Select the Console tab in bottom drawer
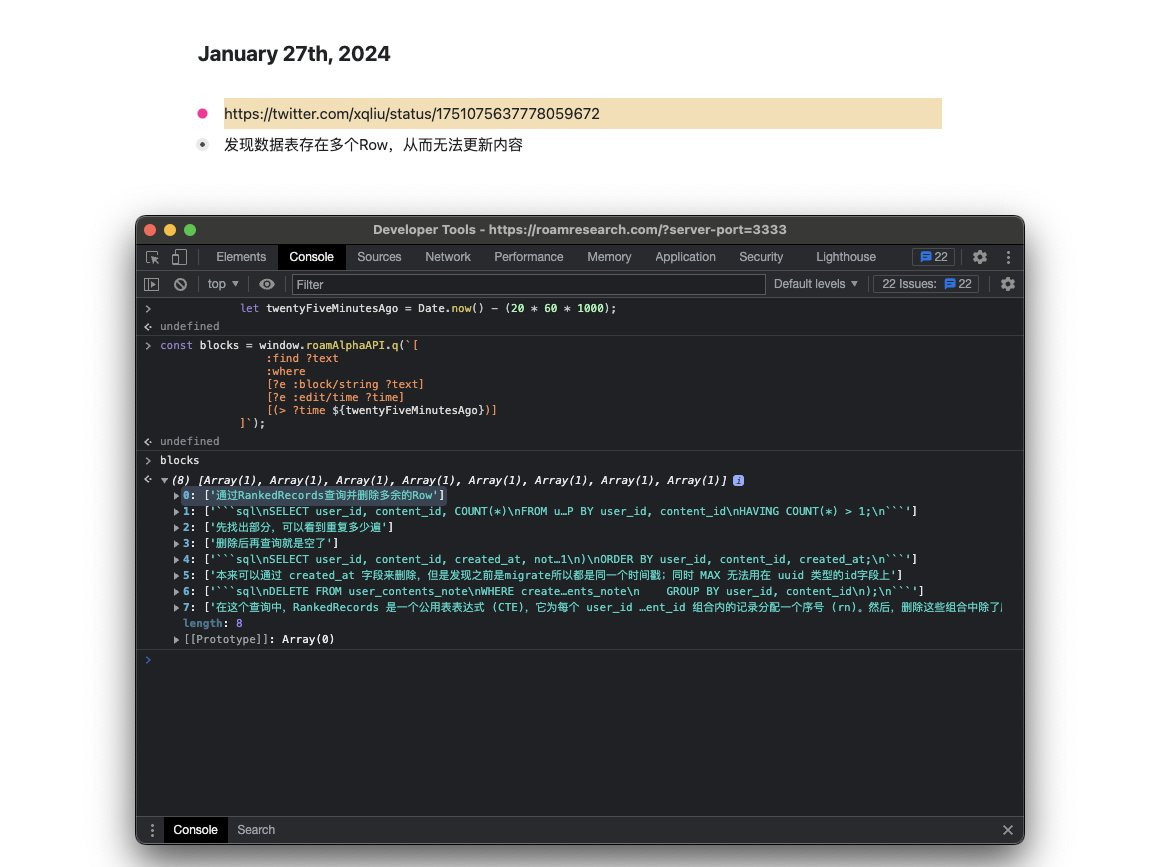 click(196, 830)
